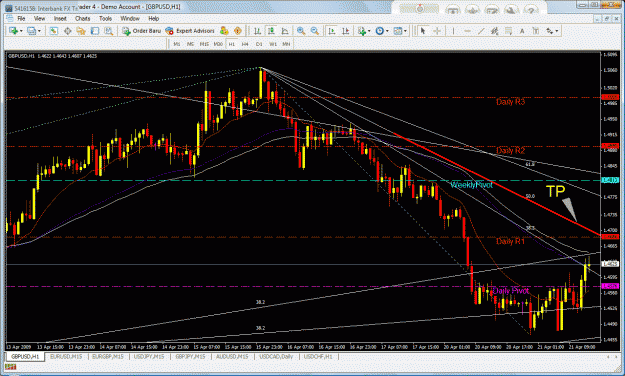
Task: Click the Templates icon
Action: tap(397, 31)
